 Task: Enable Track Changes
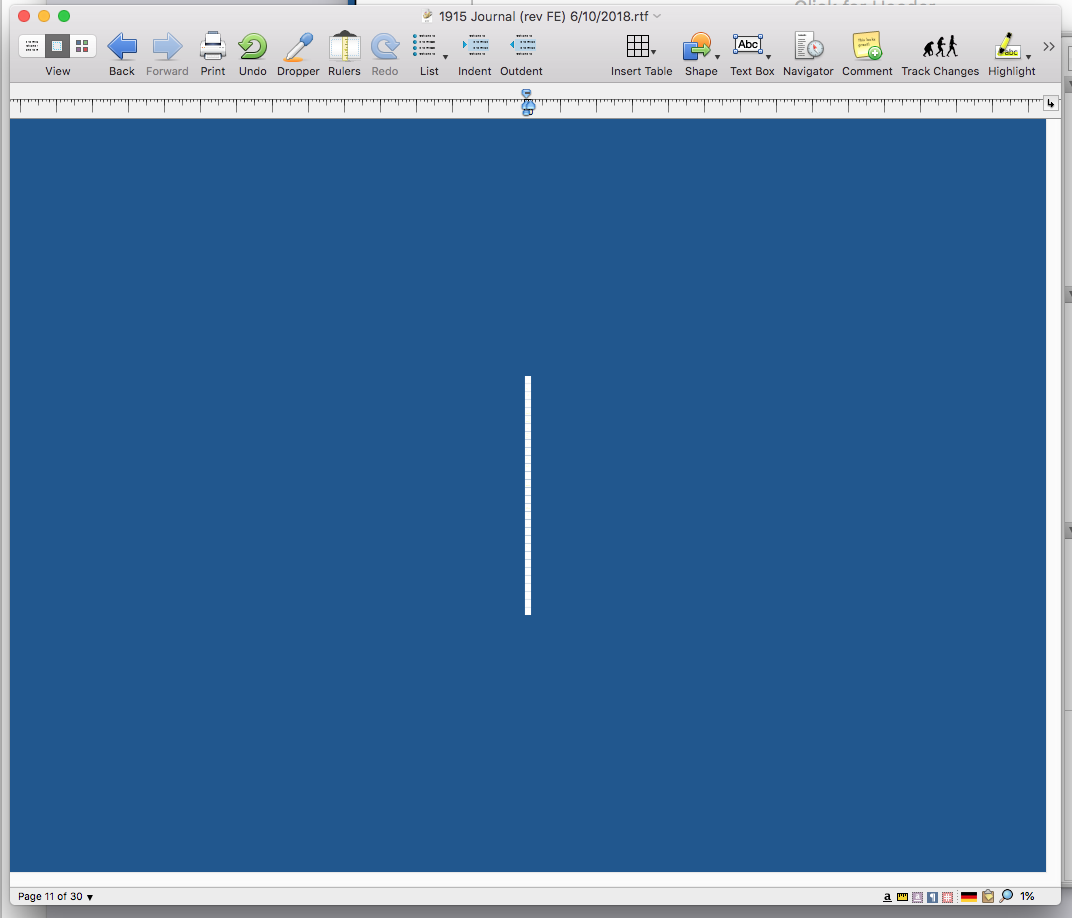pos(939,46)
